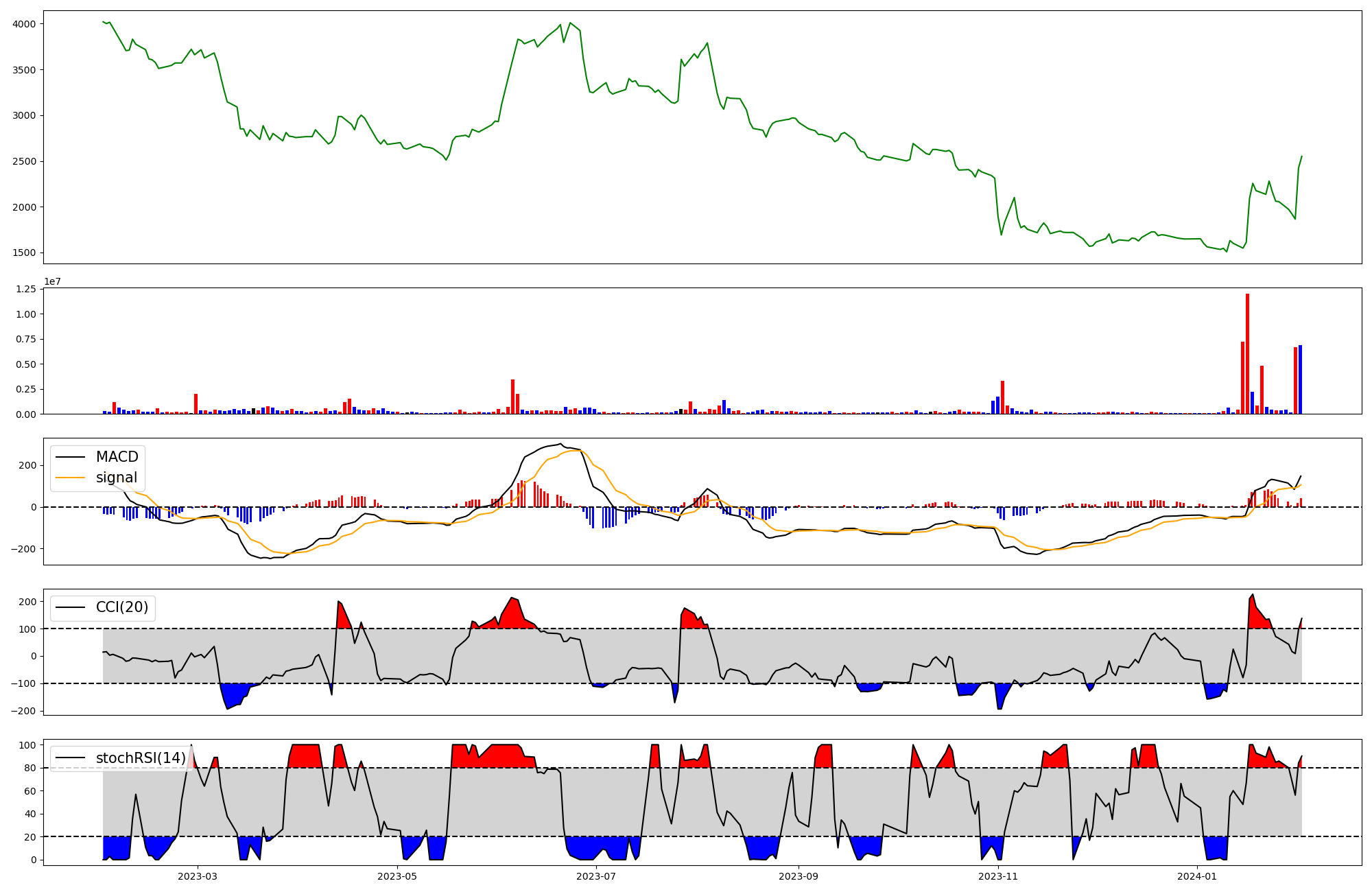The image size is (1372, 892).
Task: Click the black MACD line legend swatch
Action: 70,457
